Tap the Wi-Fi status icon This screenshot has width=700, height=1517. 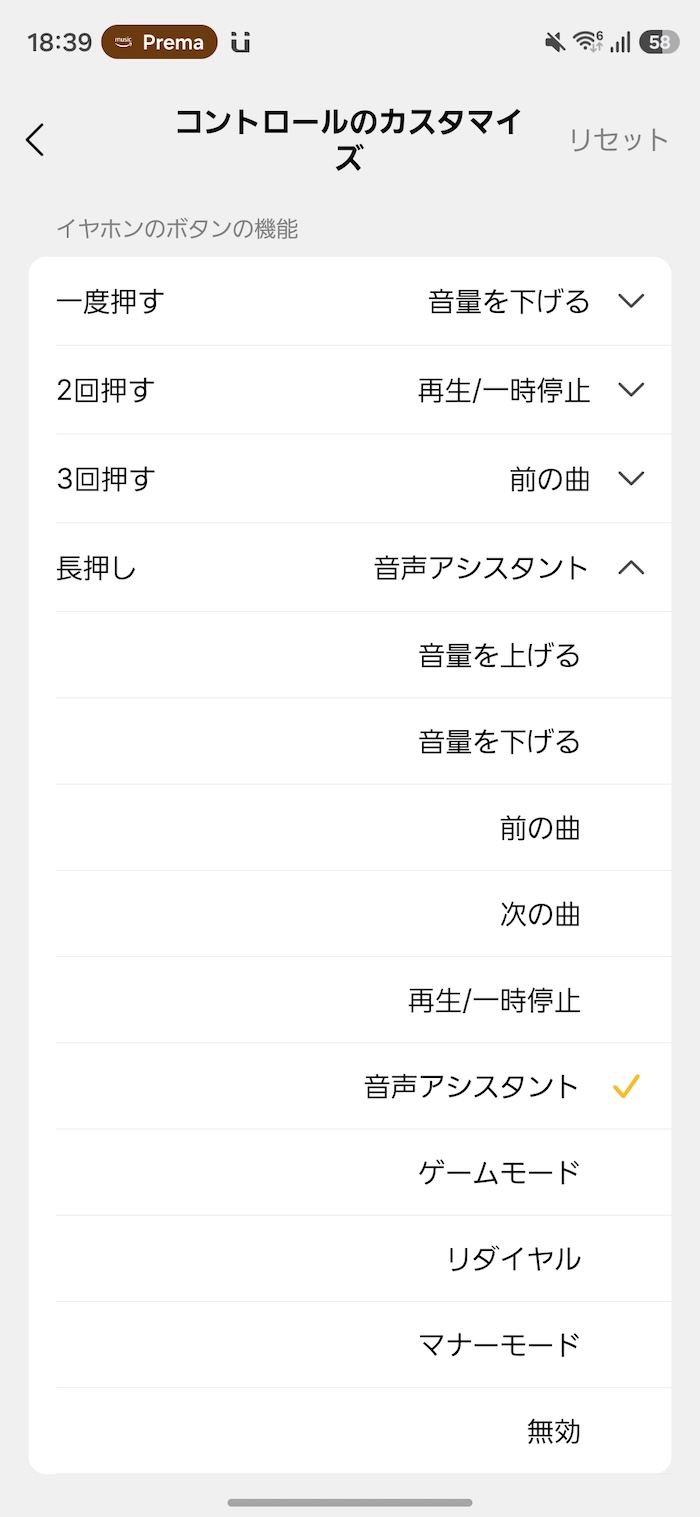pyautogui.click(x=587, y=42)
